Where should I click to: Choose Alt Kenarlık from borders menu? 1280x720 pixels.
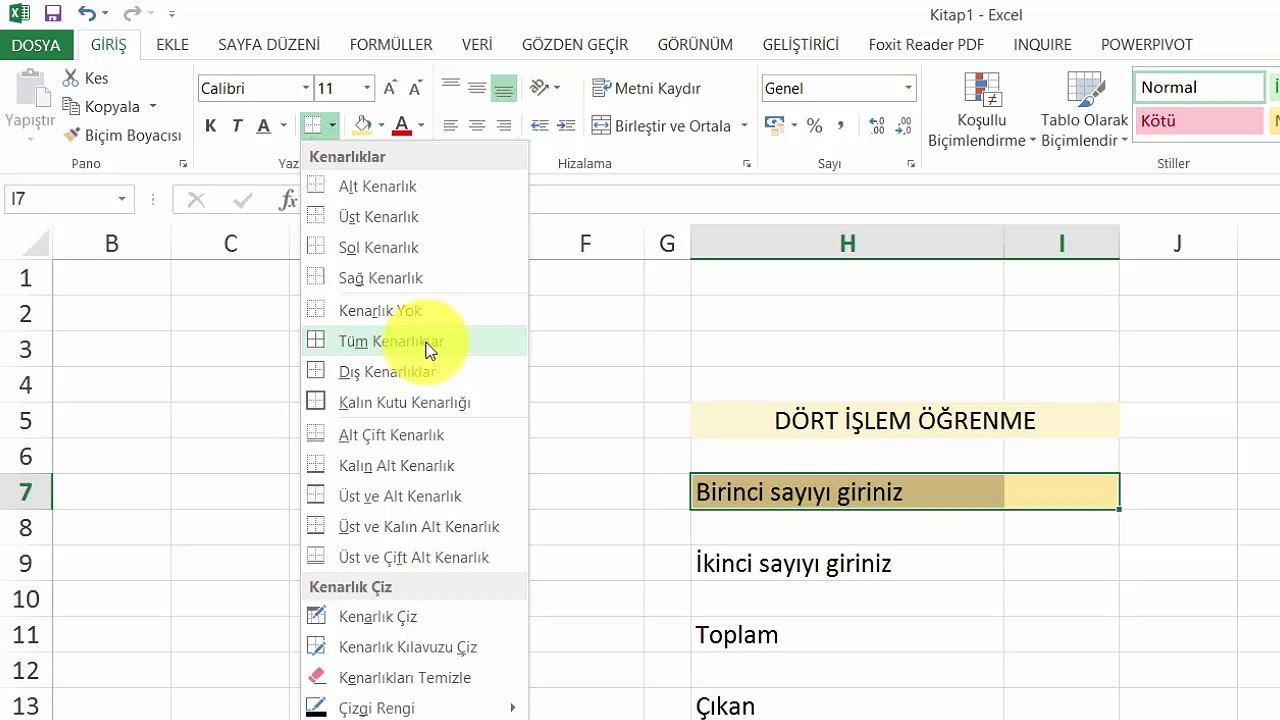[x=414, y=186]
